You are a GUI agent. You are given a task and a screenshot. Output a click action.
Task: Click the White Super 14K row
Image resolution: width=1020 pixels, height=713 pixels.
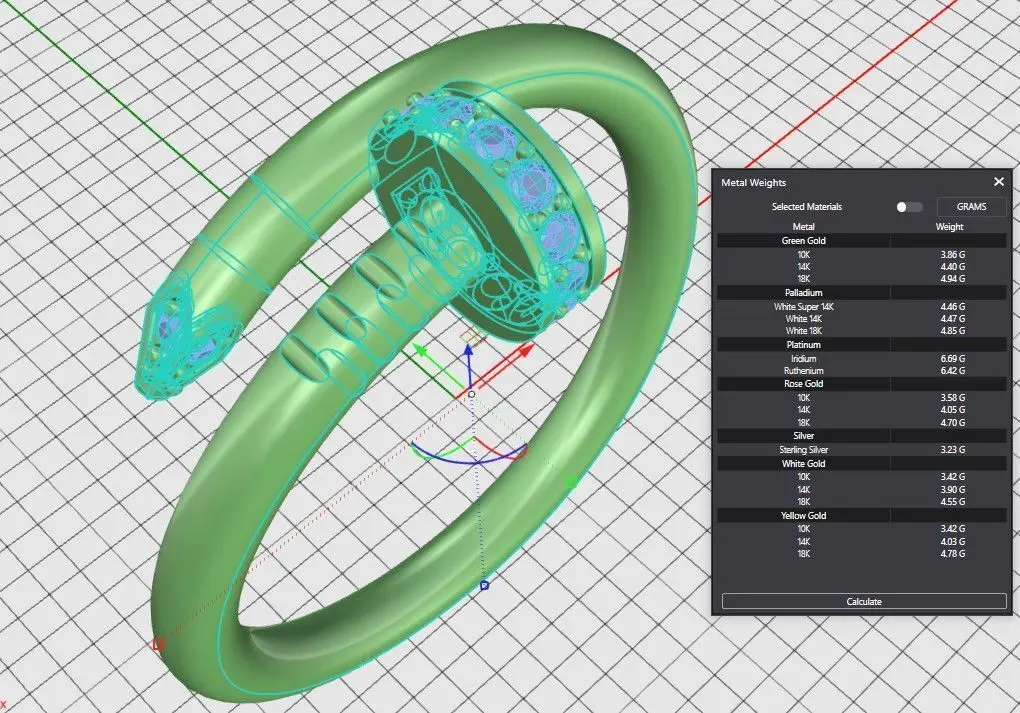tap(862, 306)
